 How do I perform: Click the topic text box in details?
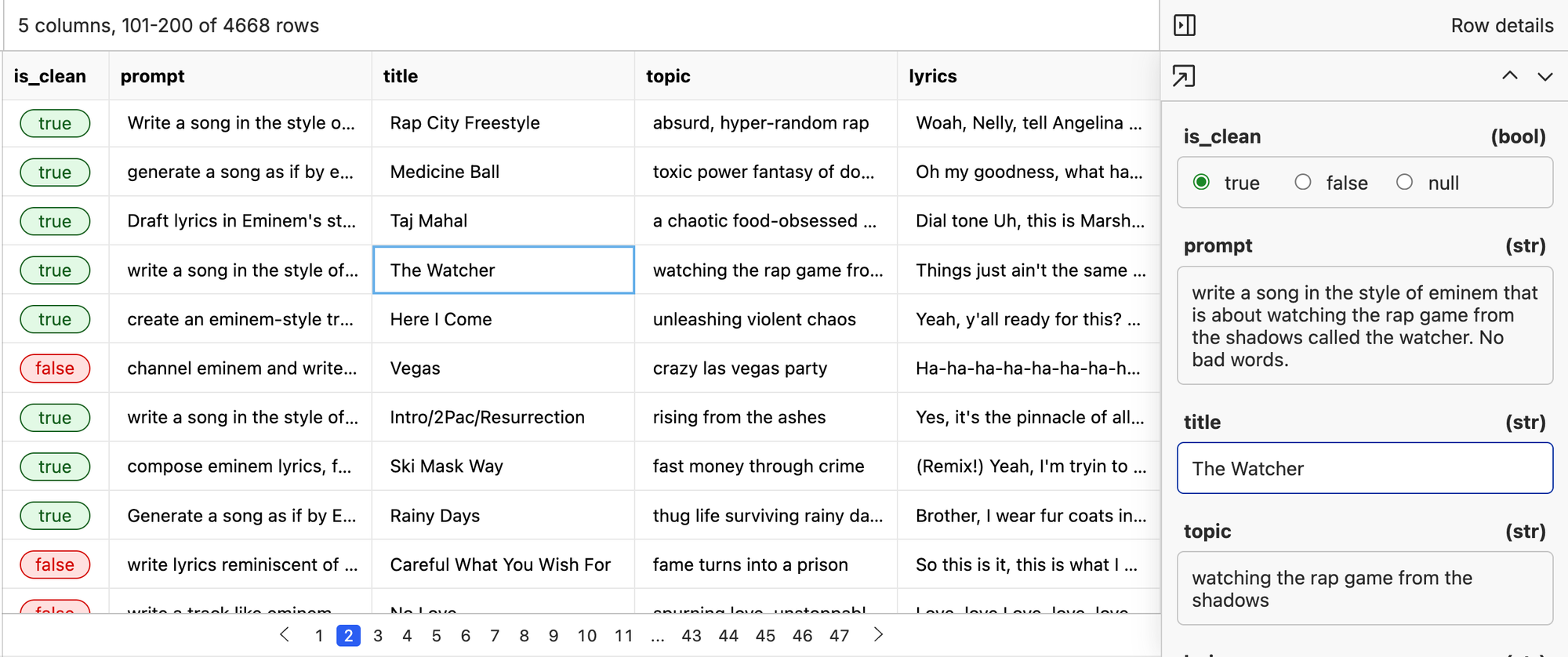pos(1364,589)
